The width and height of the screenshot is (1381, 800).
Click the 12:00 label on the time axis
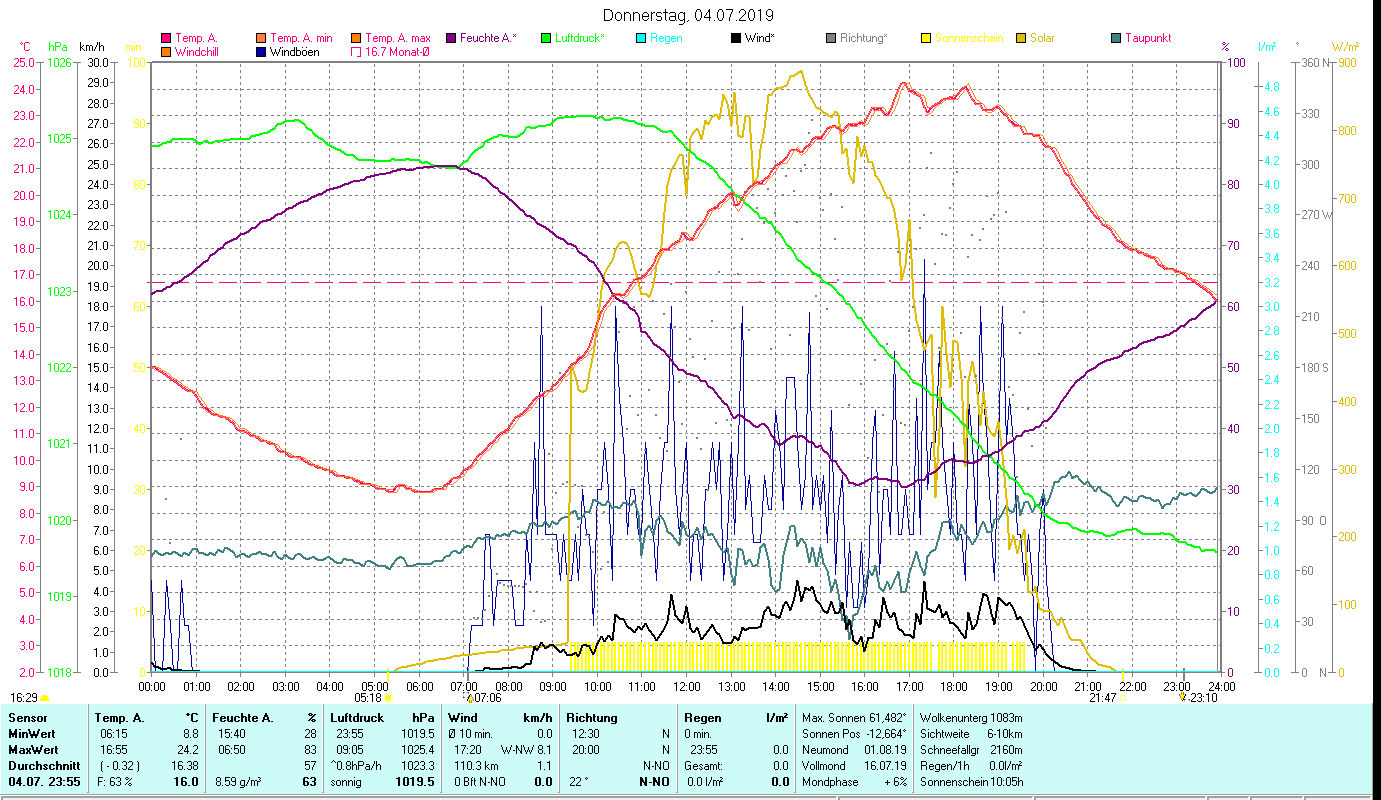click(686, 686)
